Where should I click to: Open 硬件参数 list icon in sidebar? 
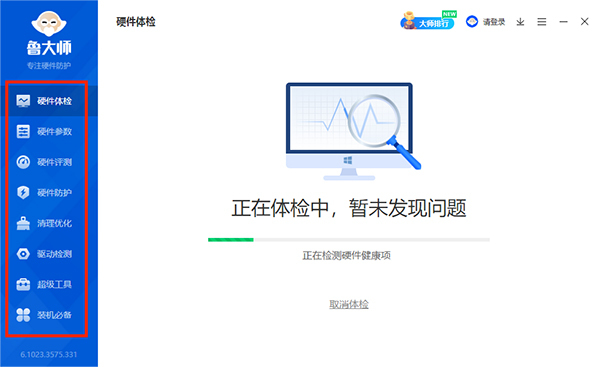click(x=23, y=132)
